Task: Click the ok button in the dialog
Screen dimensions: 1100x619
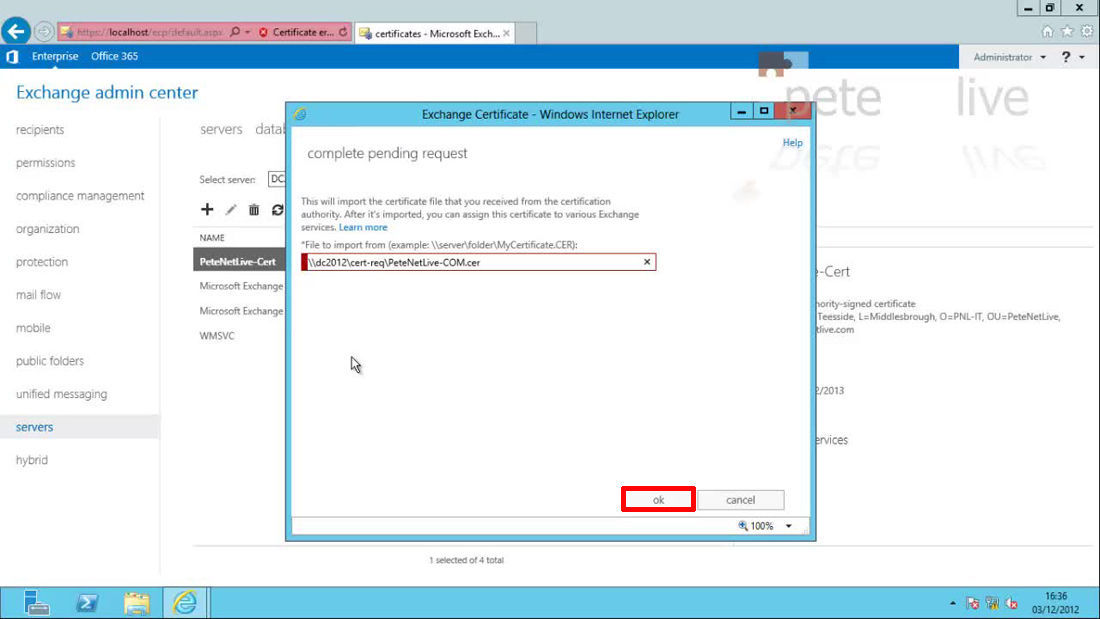Action: pyautogui.click(x=658, y=500)
